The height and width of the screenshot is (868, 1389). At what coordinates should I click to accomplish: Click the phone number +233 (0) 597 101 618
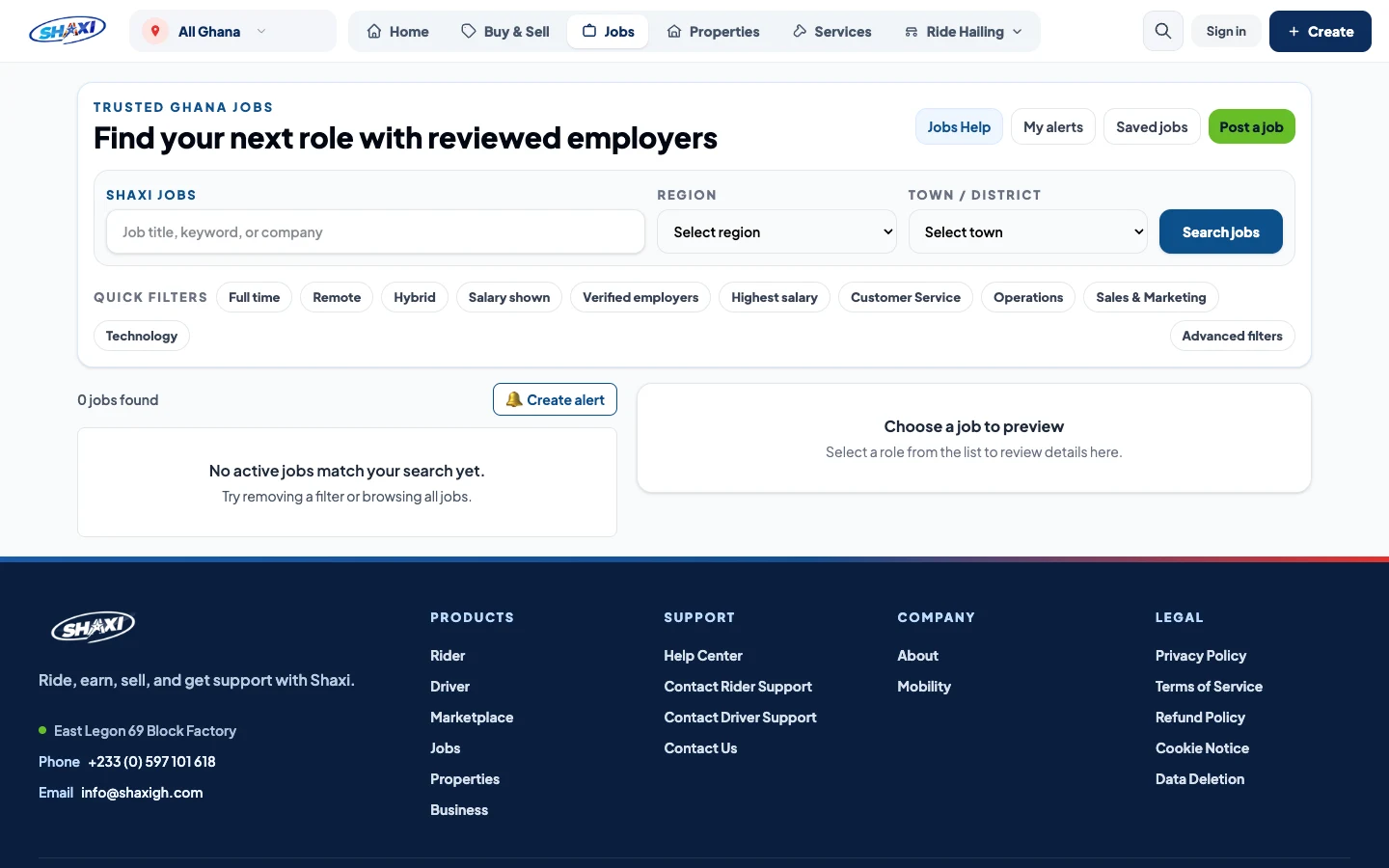[x=151, y=762]
